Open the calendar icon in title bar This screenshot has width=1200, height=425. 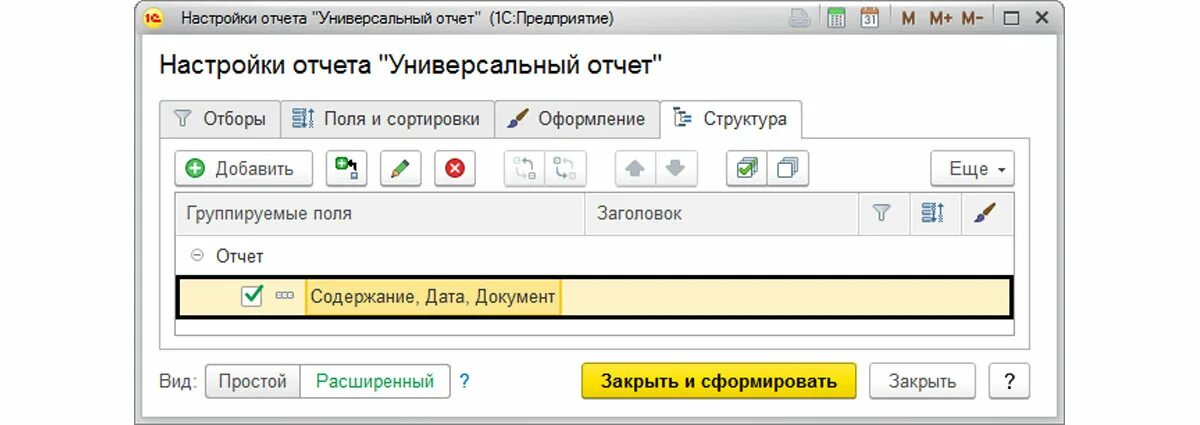[x=870, y=18]
